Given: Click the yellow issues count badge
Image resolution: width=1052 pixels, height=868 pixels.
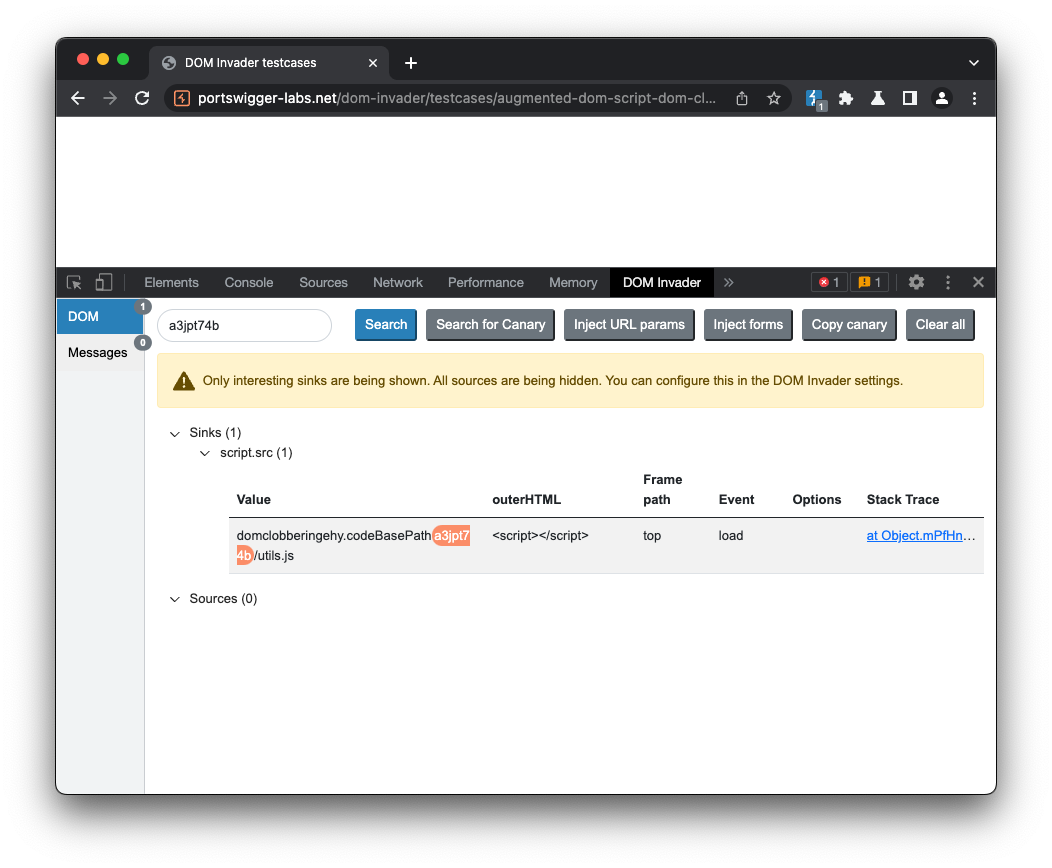Looking at the screenshot, I should (x=870, y=282).
